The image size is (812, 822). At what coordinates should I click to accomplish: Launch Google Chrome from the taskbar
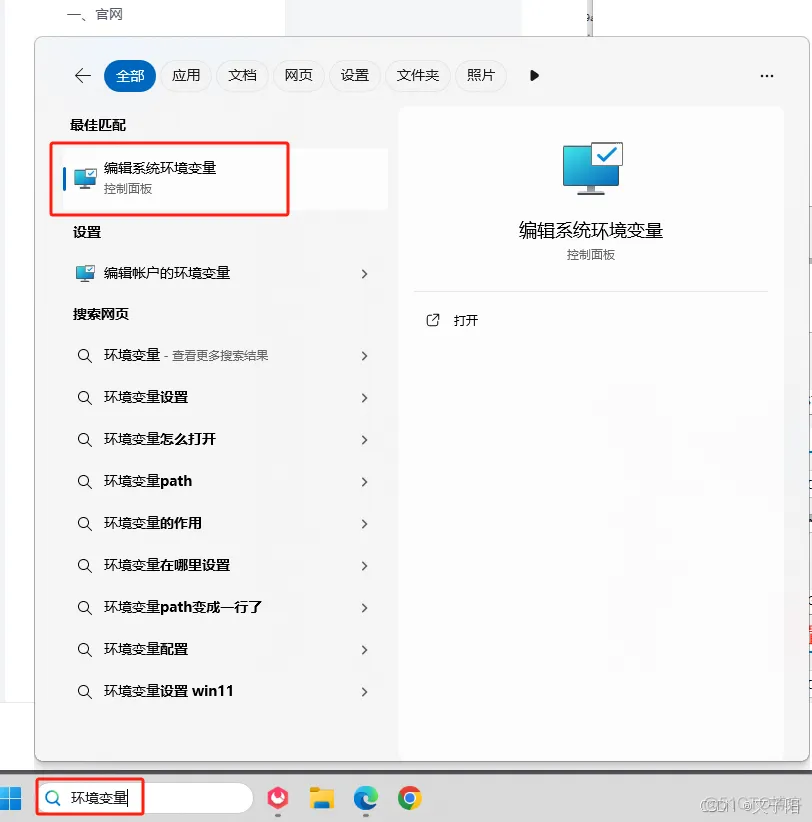coord(409,798)
